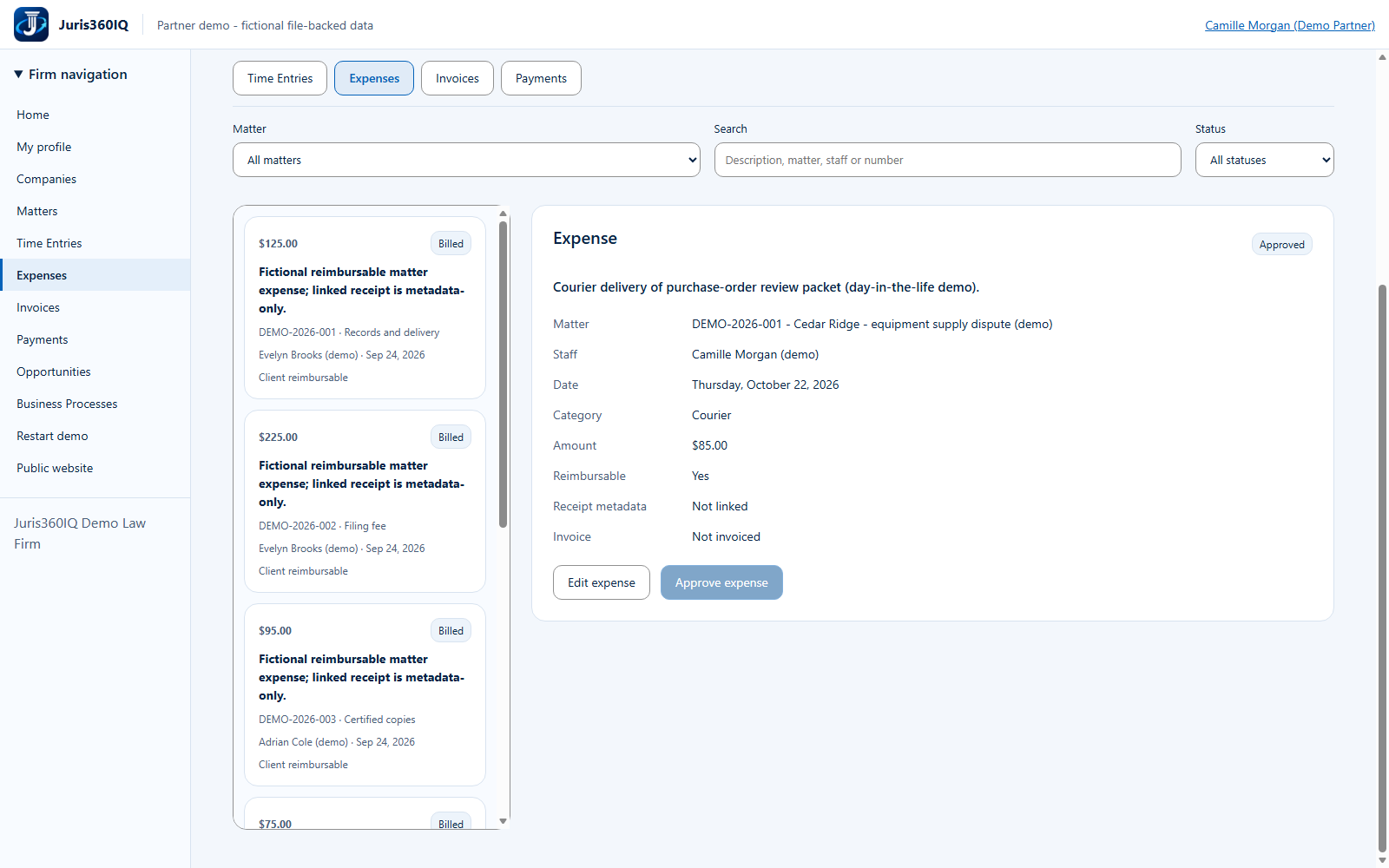Viewport: 1389px width, 868px height.
Task: Click the Edit expense button
Action: coord(602,582)
